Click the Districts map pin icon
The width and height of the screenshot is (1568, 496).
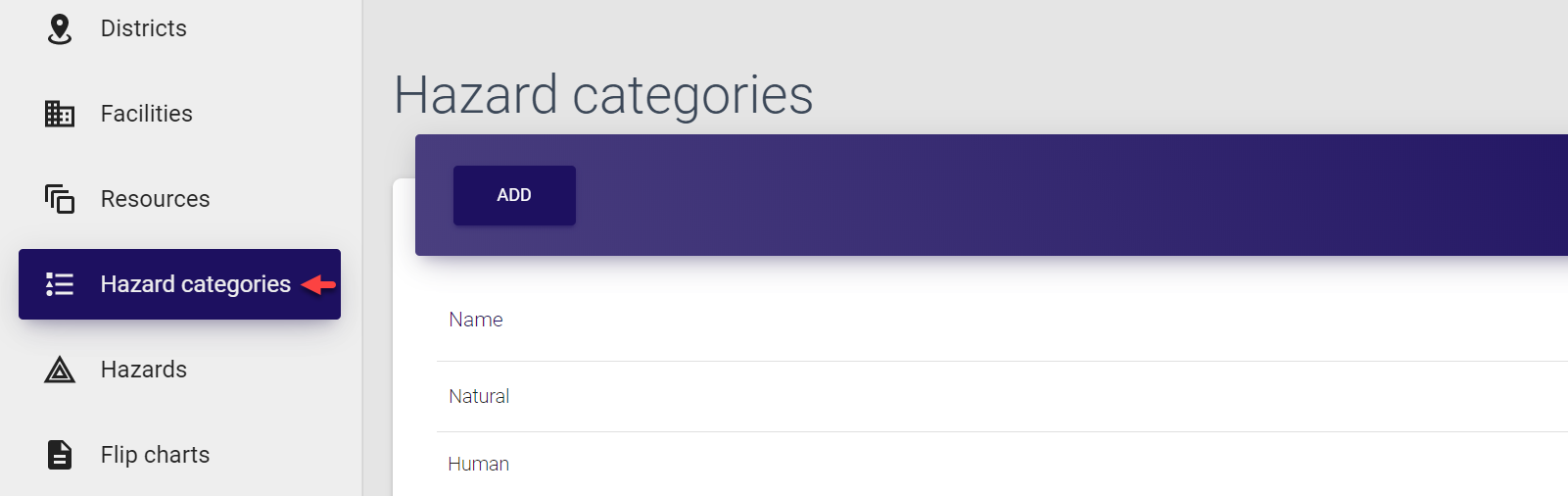coord(60,29)
